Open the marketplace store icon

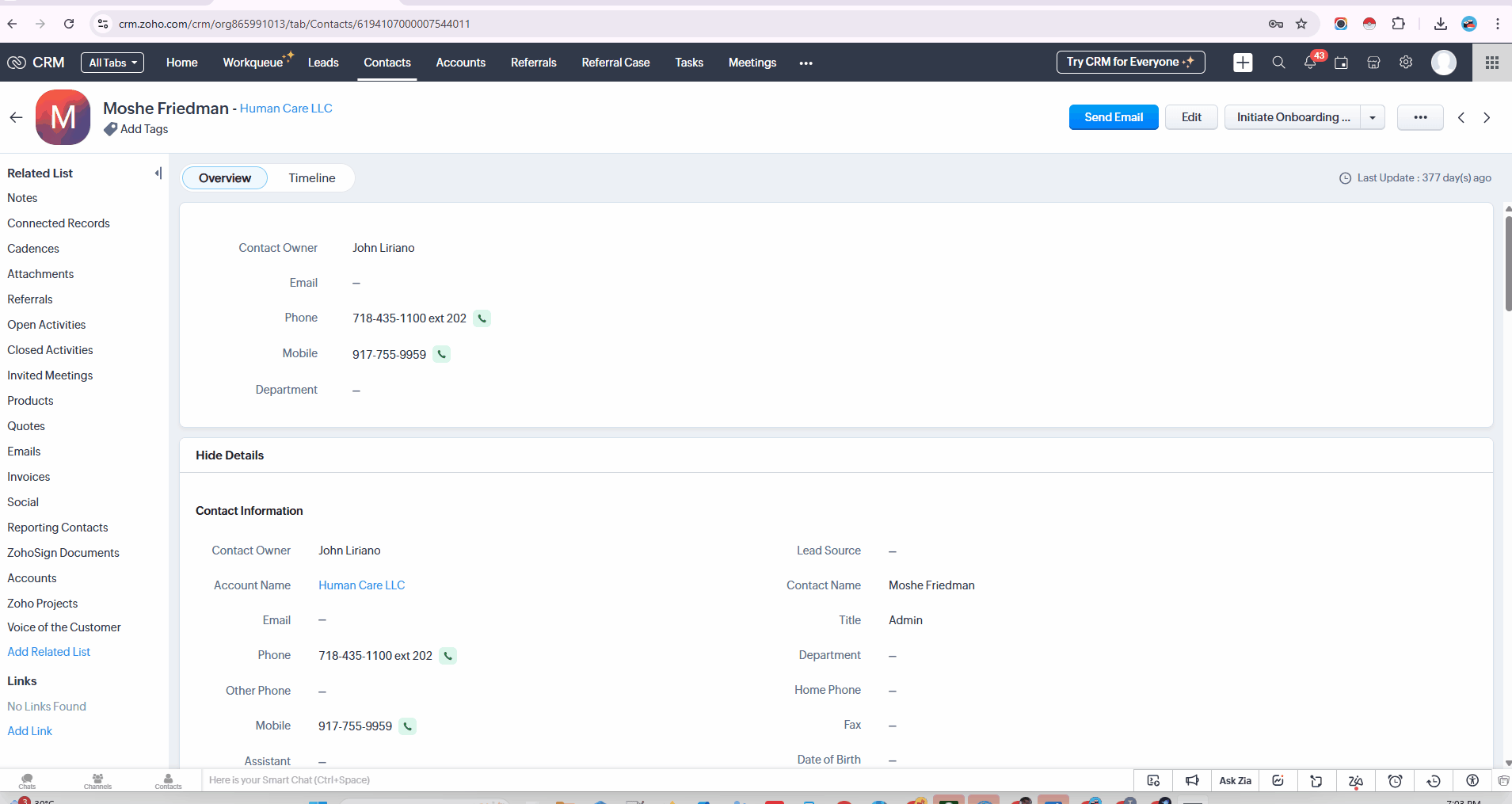pyautogui.click(x=1374, y=63)
